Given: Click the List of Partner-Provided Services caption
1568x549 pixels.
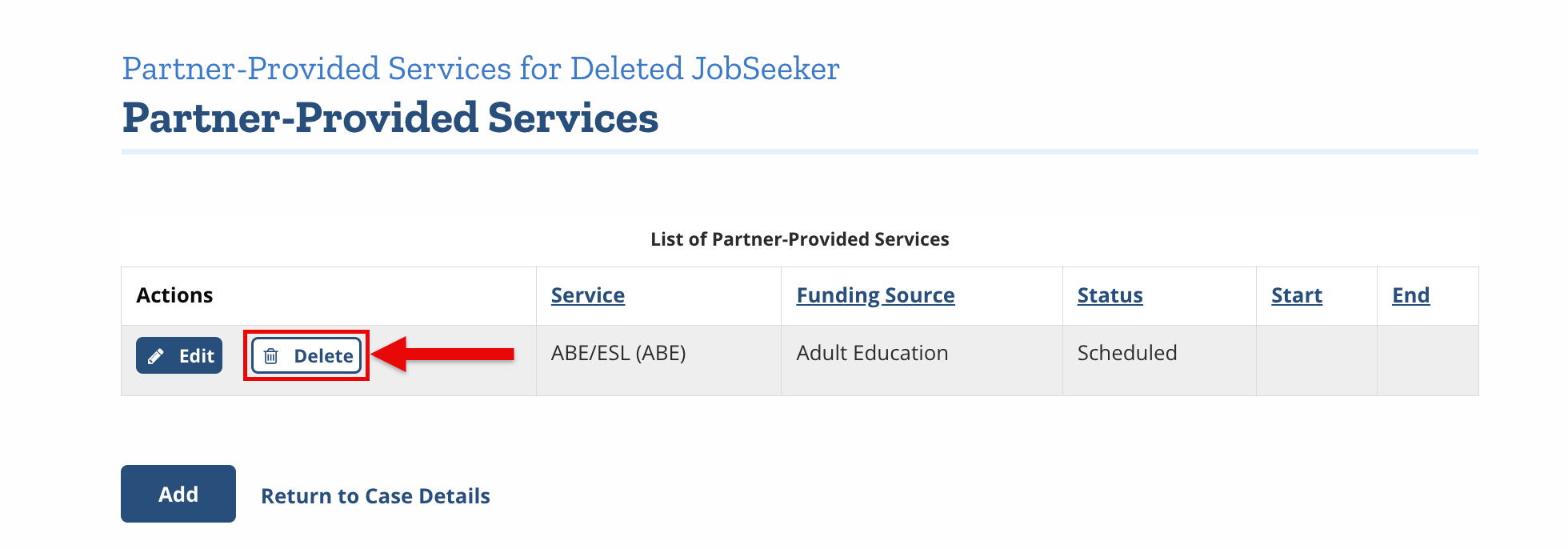Looking at the screenshot, I should [x=800, y=239].
